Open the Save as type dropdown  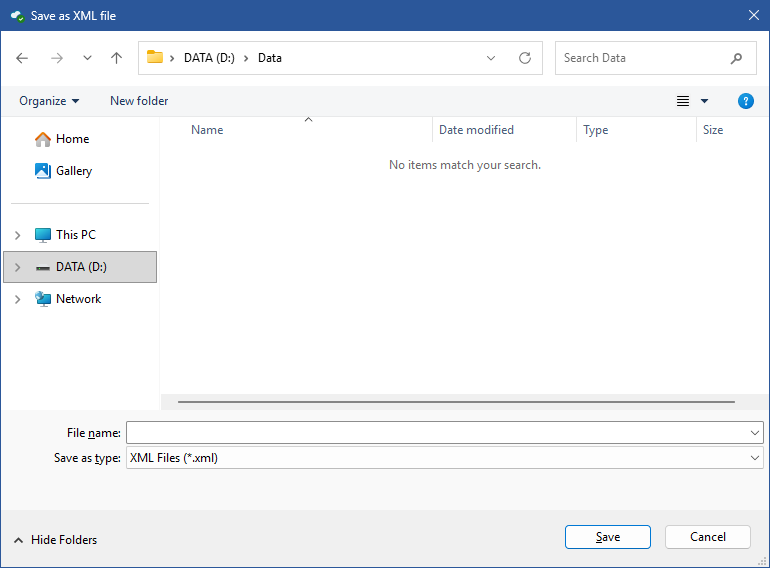(x=444, y=458)
